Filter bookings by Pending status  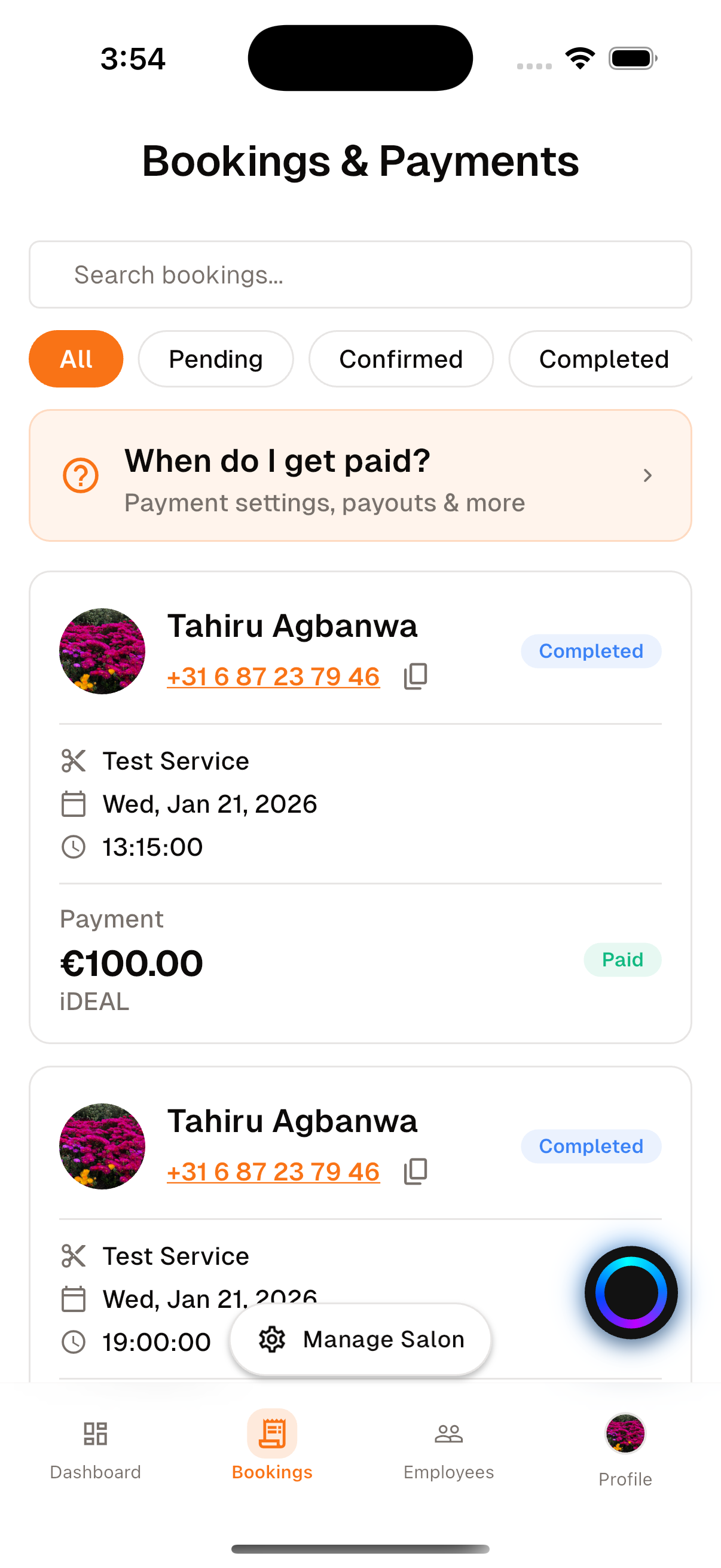(215, 359)
